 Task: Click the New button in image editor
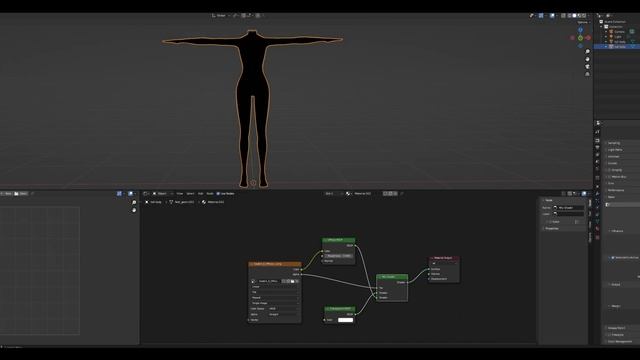[x=7, y=193]
